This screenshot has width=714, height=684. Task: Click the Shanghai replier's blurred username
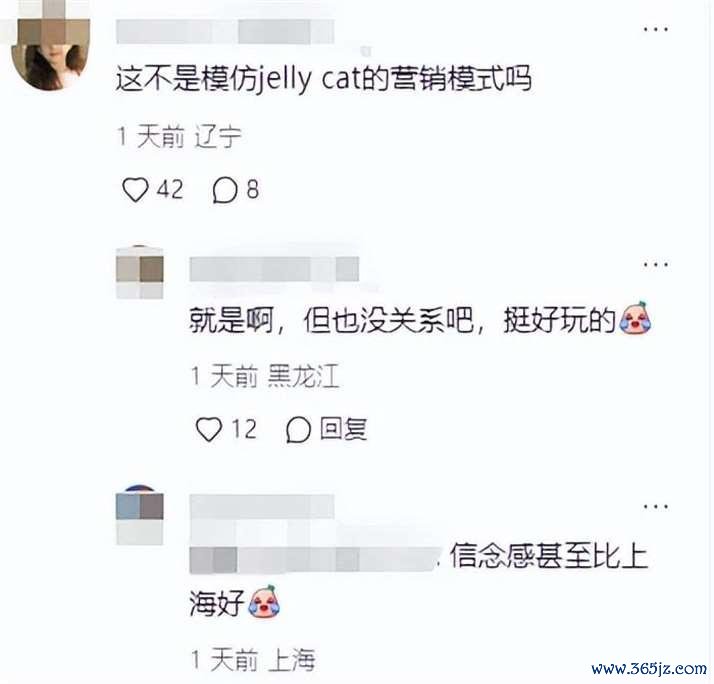(x=262, y=506)
